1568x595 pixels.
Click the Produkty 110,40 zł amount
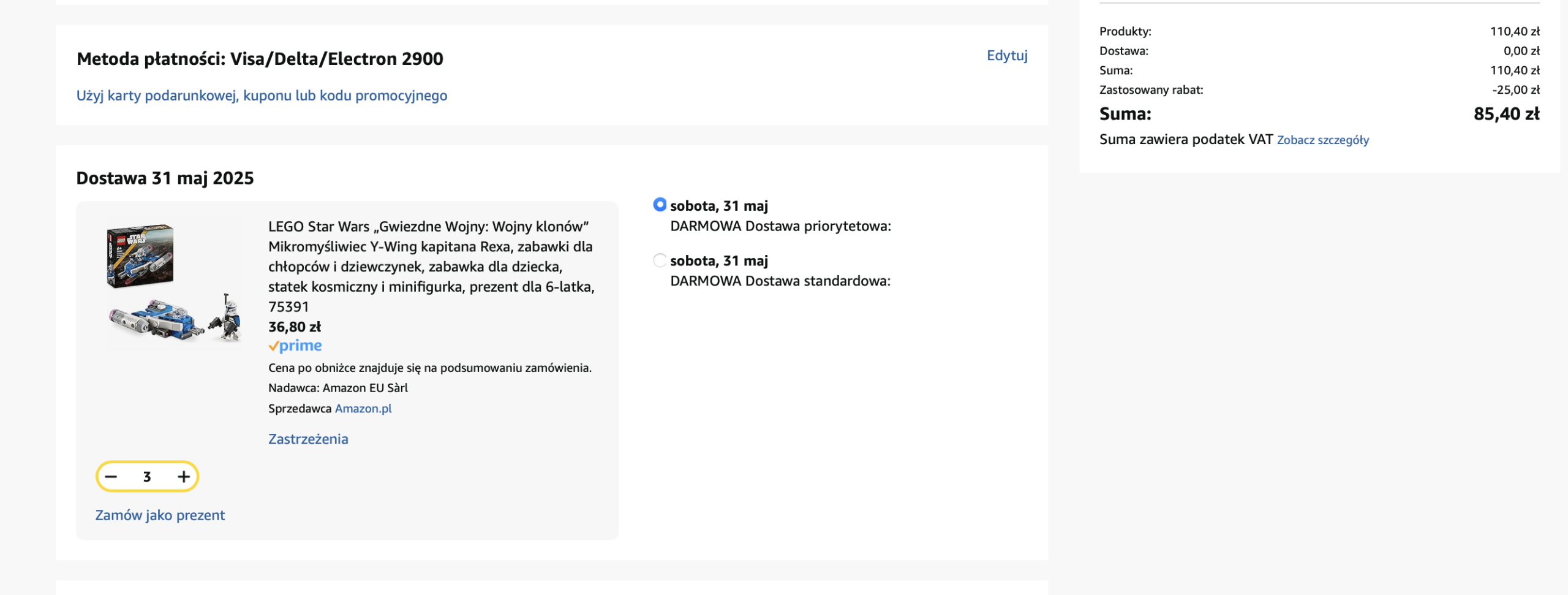click(1515, 31)
